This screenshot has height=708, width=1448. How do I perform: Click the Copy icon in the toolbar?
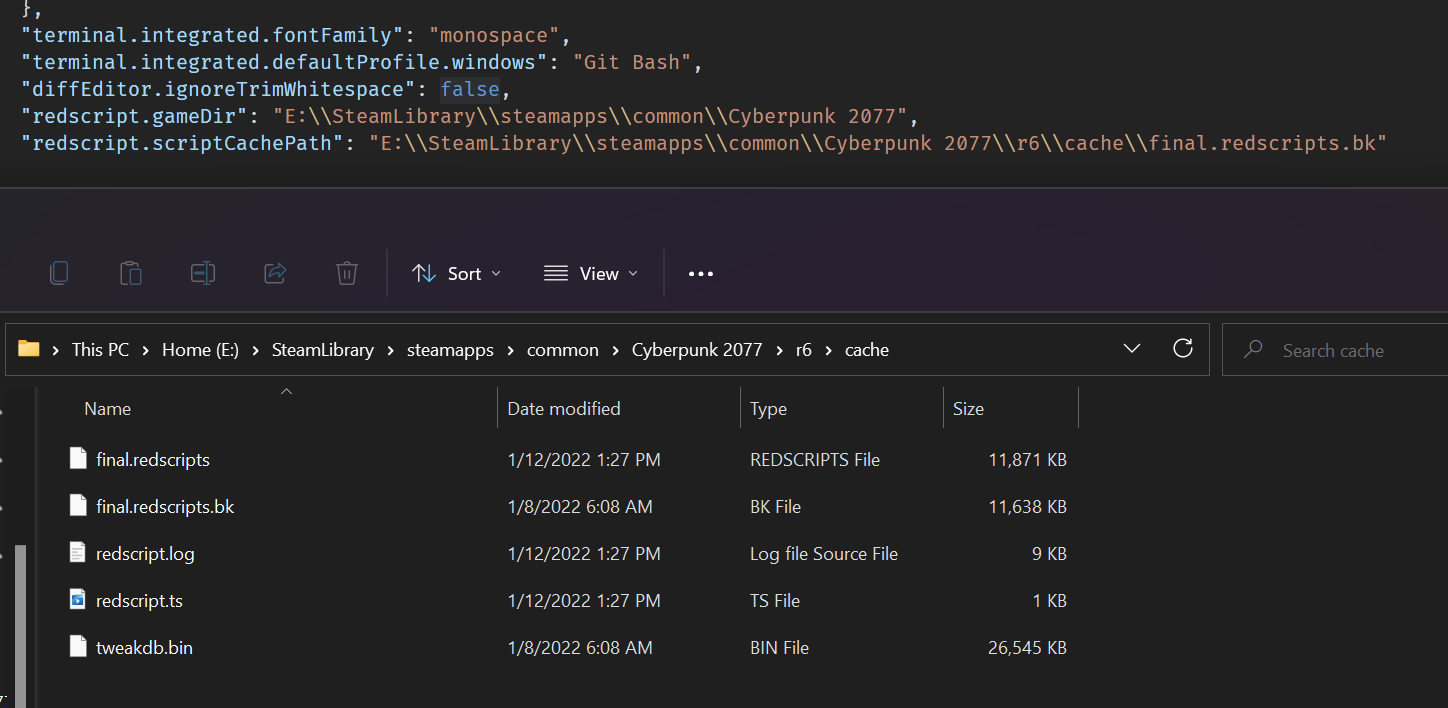(x=59, y=272)
